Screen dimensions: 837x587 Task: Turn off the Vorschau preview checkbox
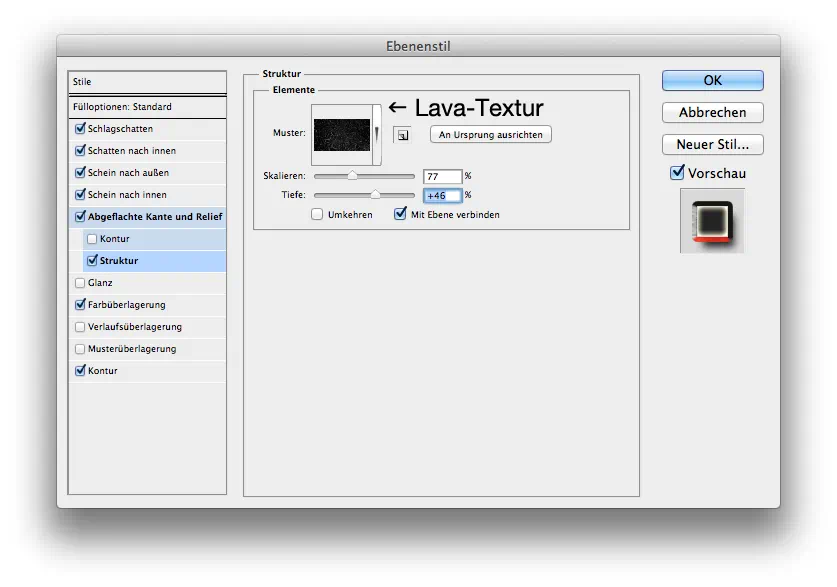pyautogui.click(x=677, y=172)
